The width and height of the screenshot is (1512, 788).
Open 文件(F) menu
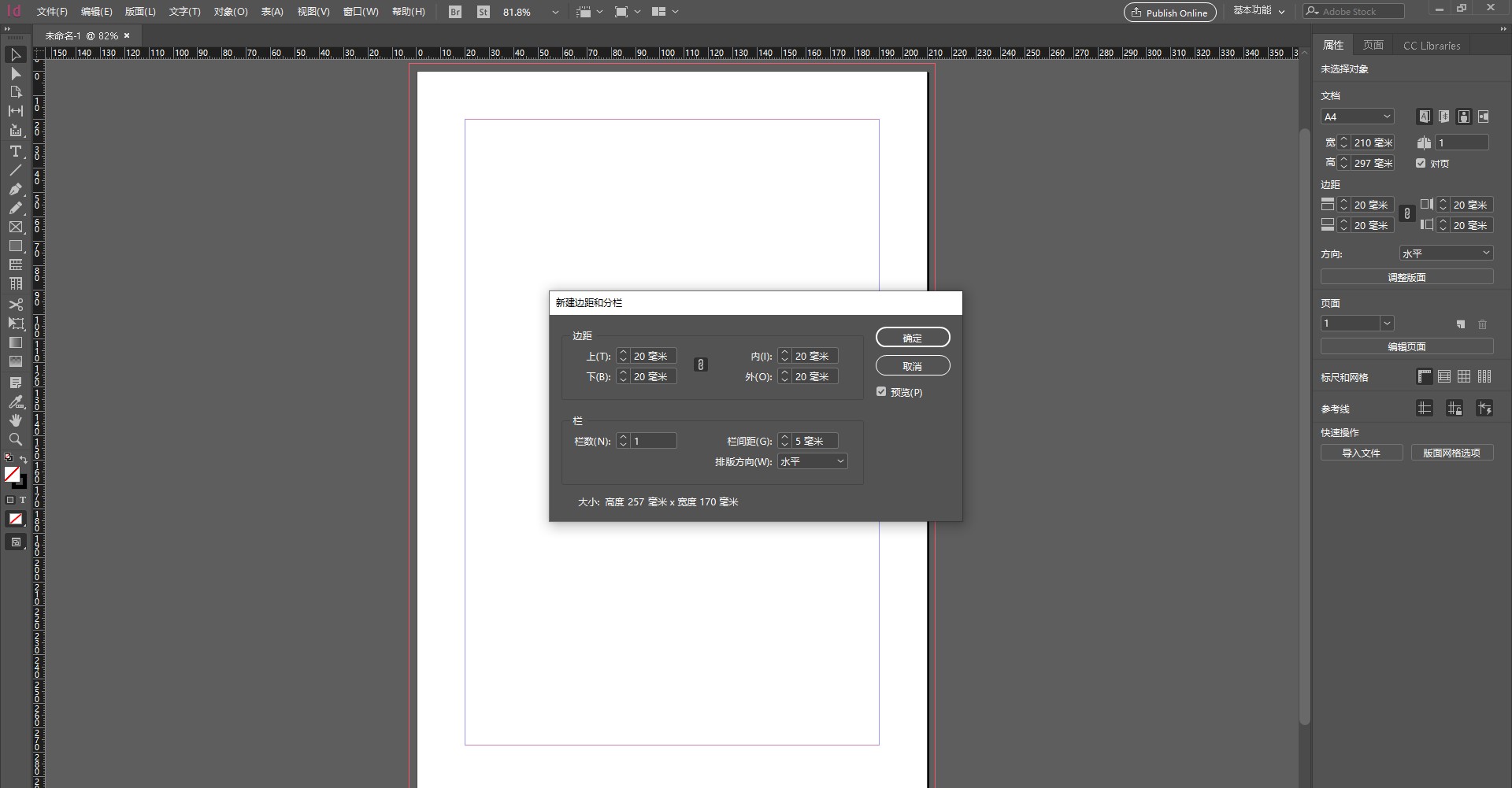52,12
